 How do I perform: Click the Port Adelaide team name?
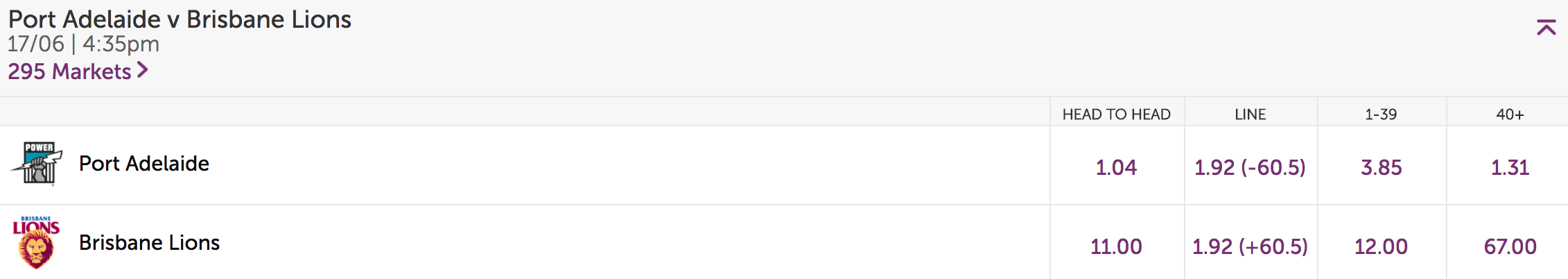click(x=144, y=164)
